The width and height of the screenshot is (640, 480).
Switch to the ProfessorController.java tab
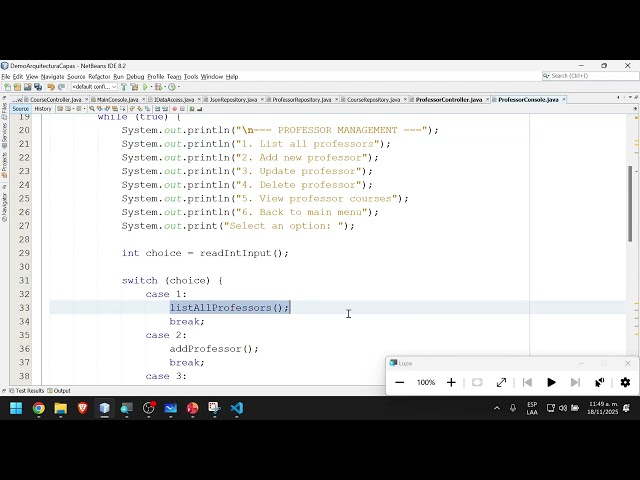(448, 99)
